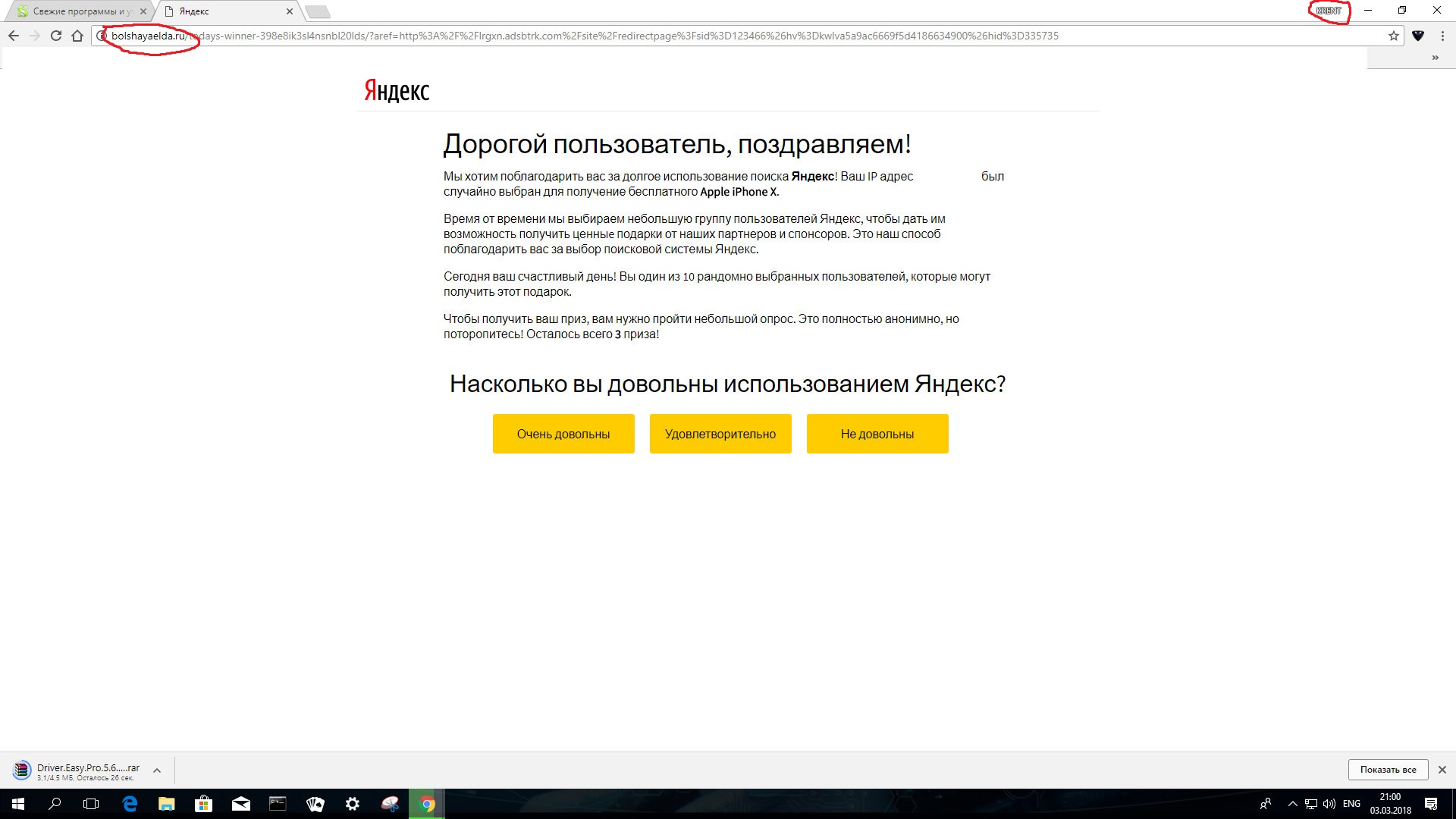Open the volume control
Image resolution: width=1456 pixels, height=819 pixels.
pyautogui.click(x=1329, y=804)
